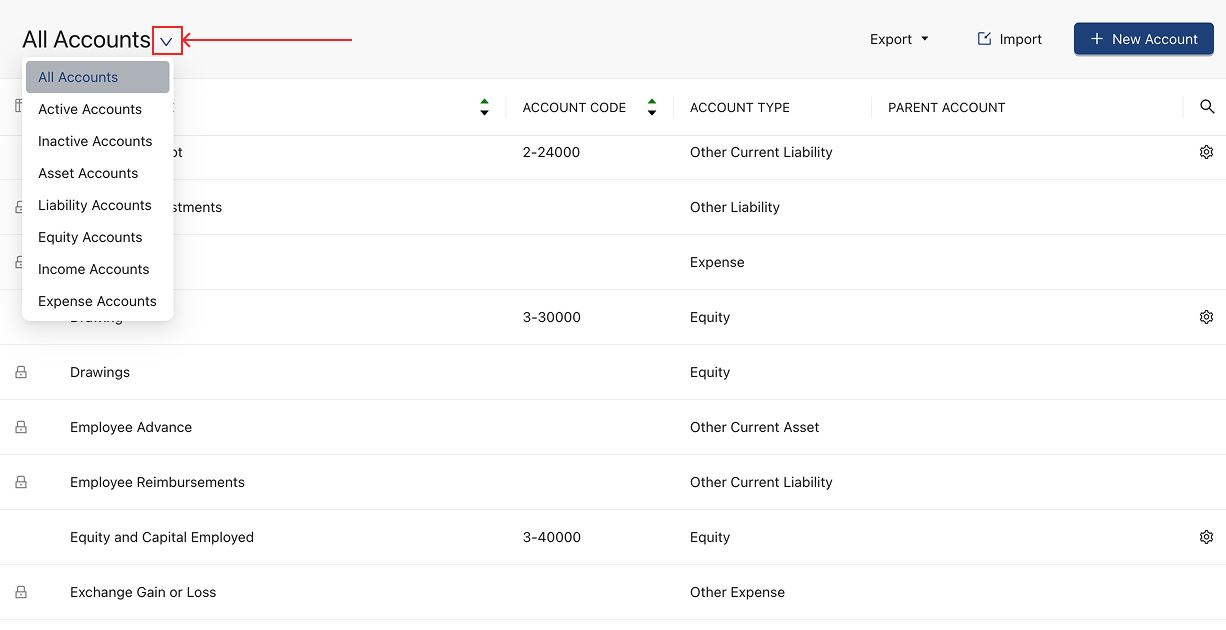Open the gear menu for the Drawing account
Image resolution: width=1226 pixels, height=630 pixels.
tap(1206, 316)
